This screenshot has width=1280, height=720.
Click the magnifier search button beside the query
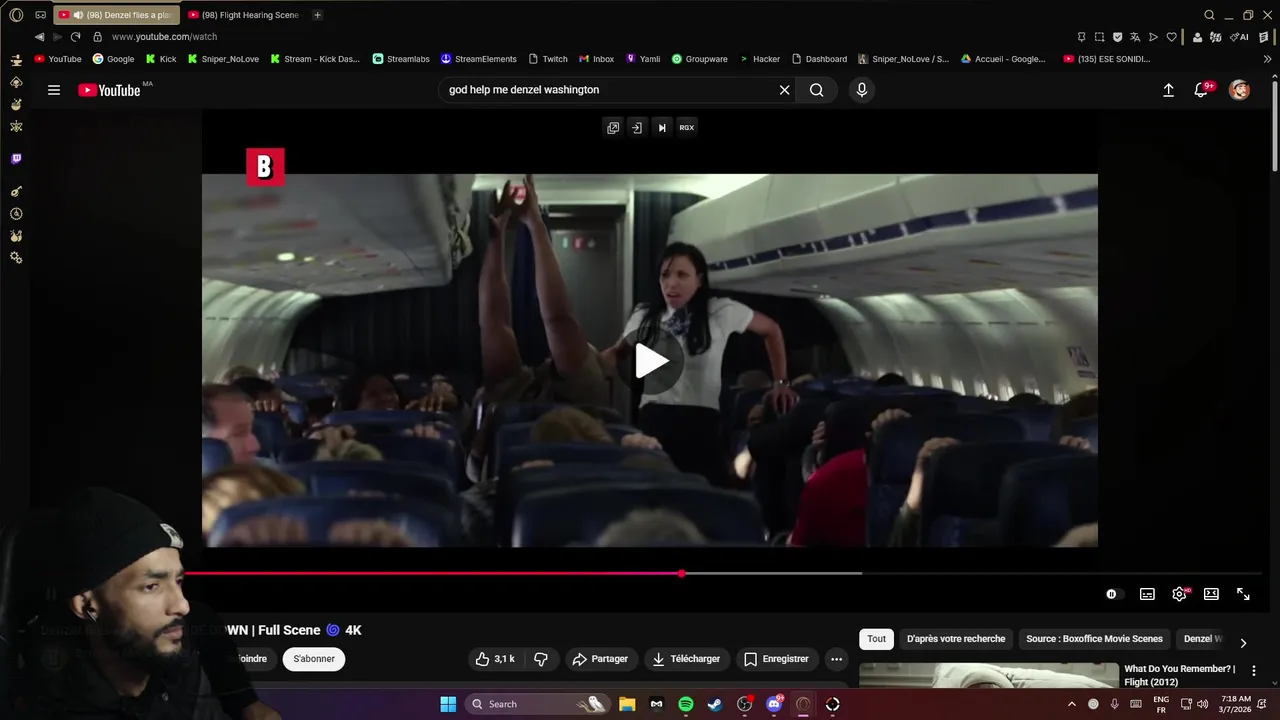point(817,90)
